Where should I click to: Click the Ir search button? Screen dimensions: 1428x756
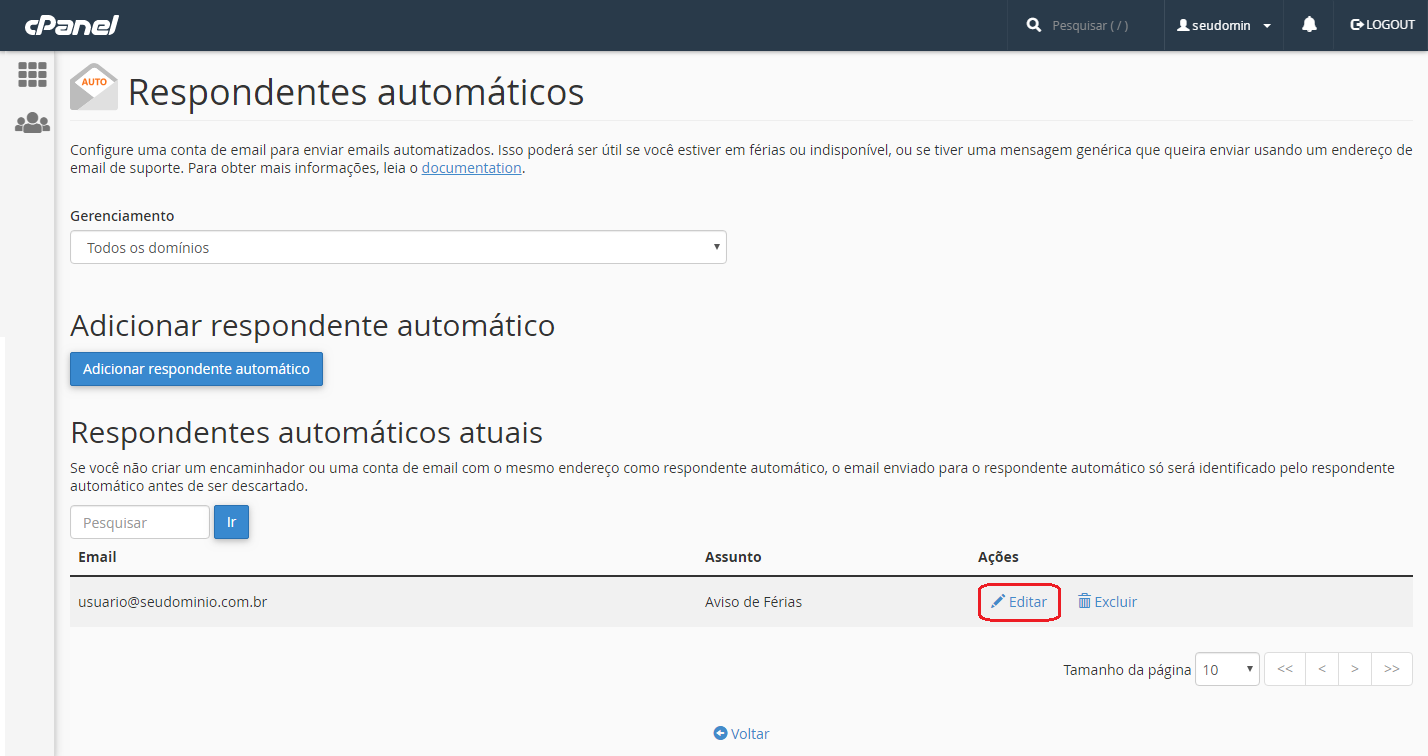coord(231,522)
